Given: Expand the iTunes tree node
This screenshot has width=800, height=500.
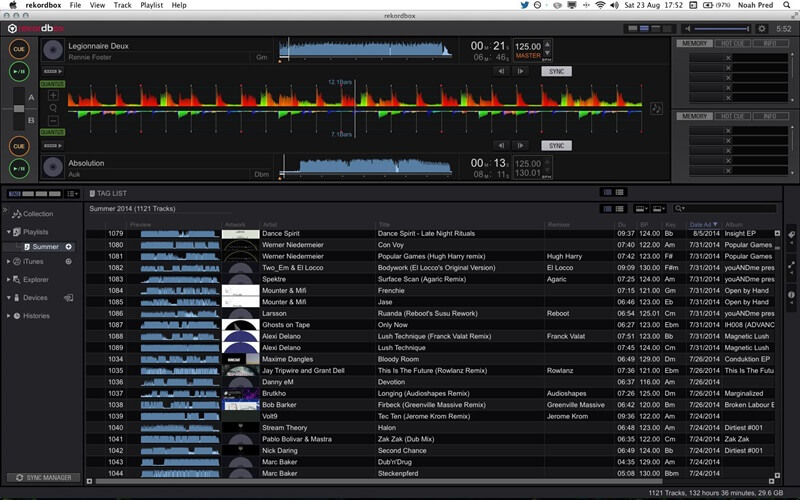Looking at the screenshot, I should [x=9, y=262].
